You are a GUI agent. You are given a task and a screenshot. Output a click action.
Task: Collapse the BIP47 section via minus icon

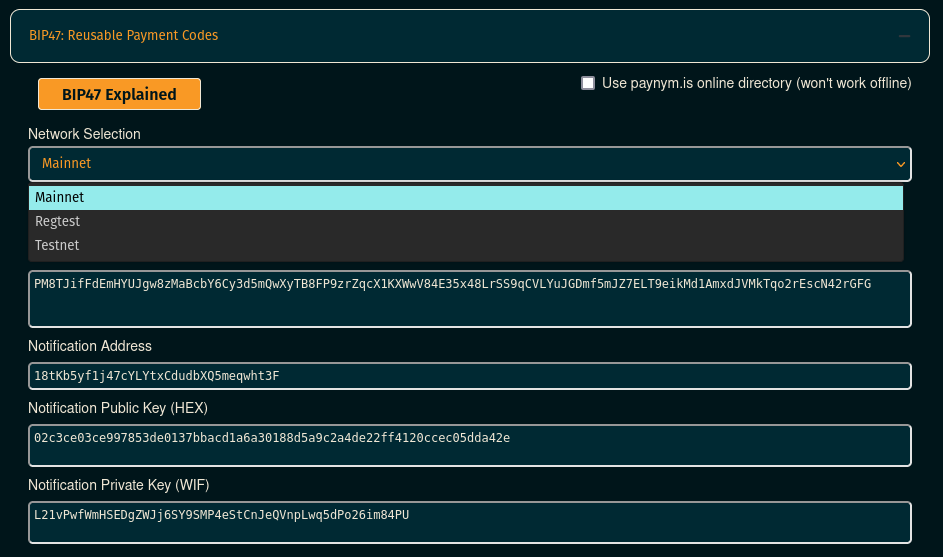[x=904, y=36]
